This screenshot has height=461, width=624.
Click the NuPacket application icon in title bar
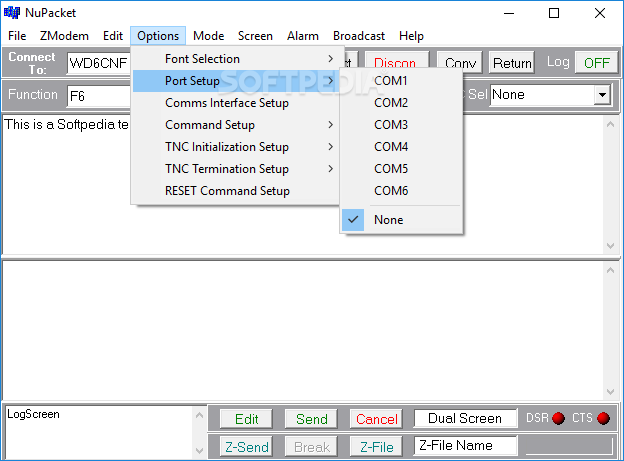(12, 13)
